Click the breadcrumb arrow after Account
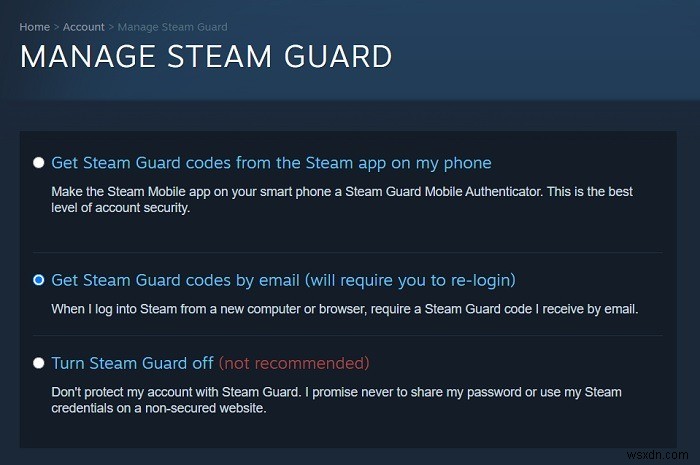The width and height of the screenshot is (700, 465). 111,28
